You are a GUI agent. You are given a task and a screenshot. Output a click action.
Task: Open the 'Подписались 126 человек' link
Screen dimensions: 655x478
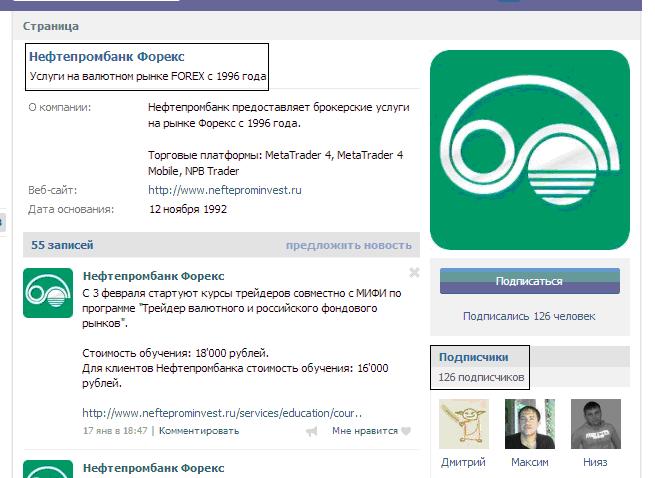click(x=529, y=316)
